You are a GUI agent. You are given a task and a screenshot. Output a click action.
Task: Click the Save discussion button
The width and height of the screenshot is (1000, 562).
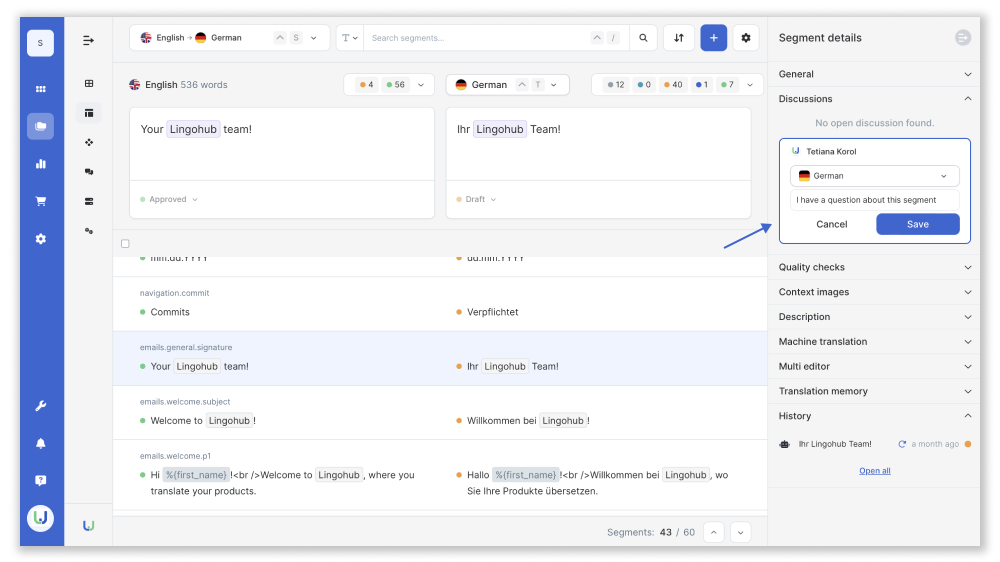[918, 224]
